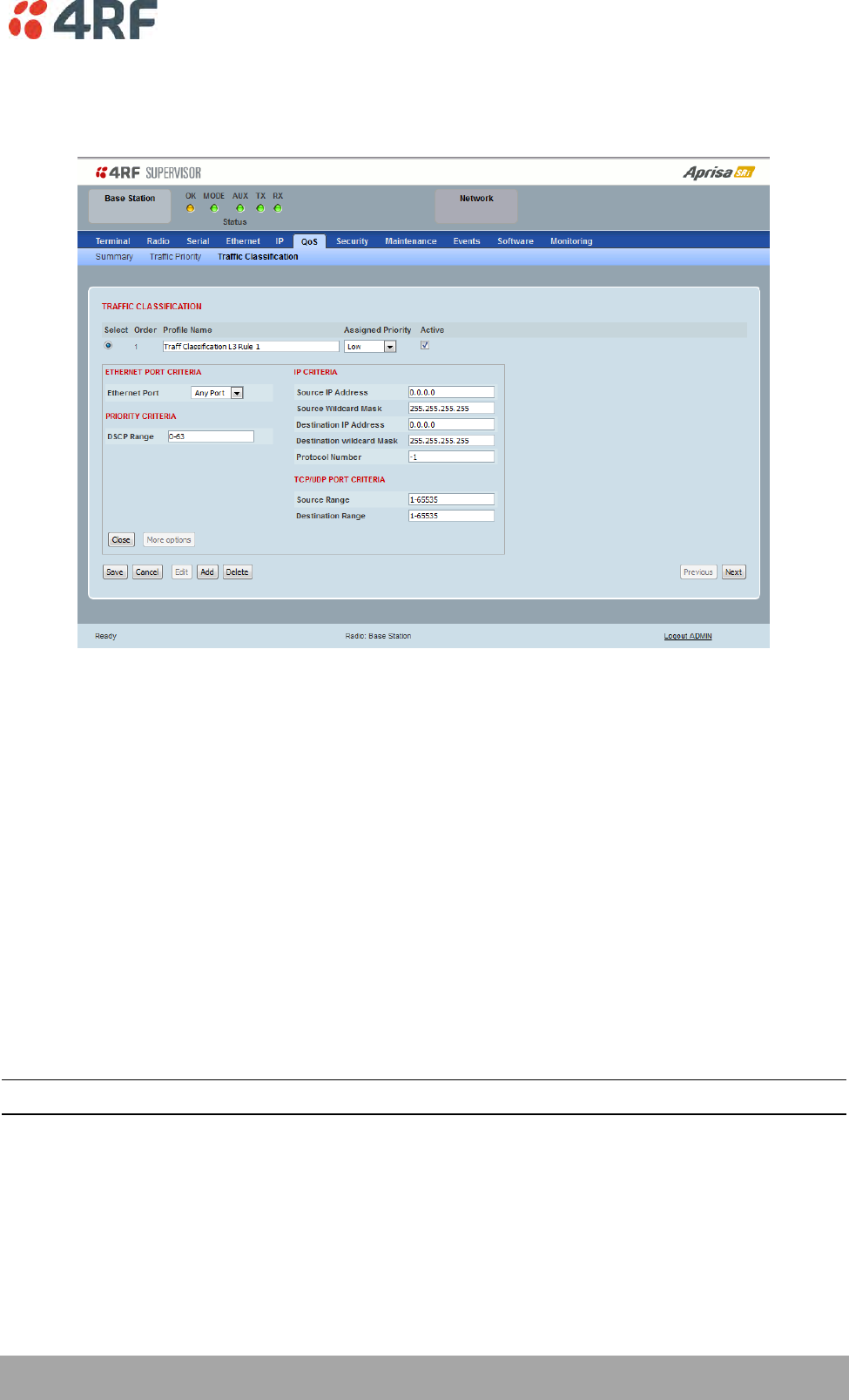
Task: Click the Logout ADMIN link
Action: pyautogui.click(x=688, y=636)
